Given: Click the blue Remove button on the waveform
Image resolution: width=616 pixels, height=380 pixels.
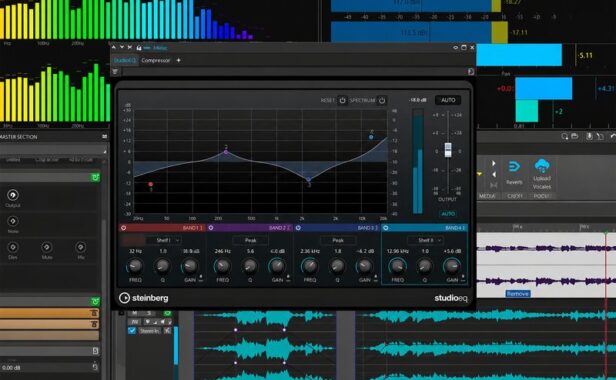Looking at the screenshot, I should tap(518, 294).
